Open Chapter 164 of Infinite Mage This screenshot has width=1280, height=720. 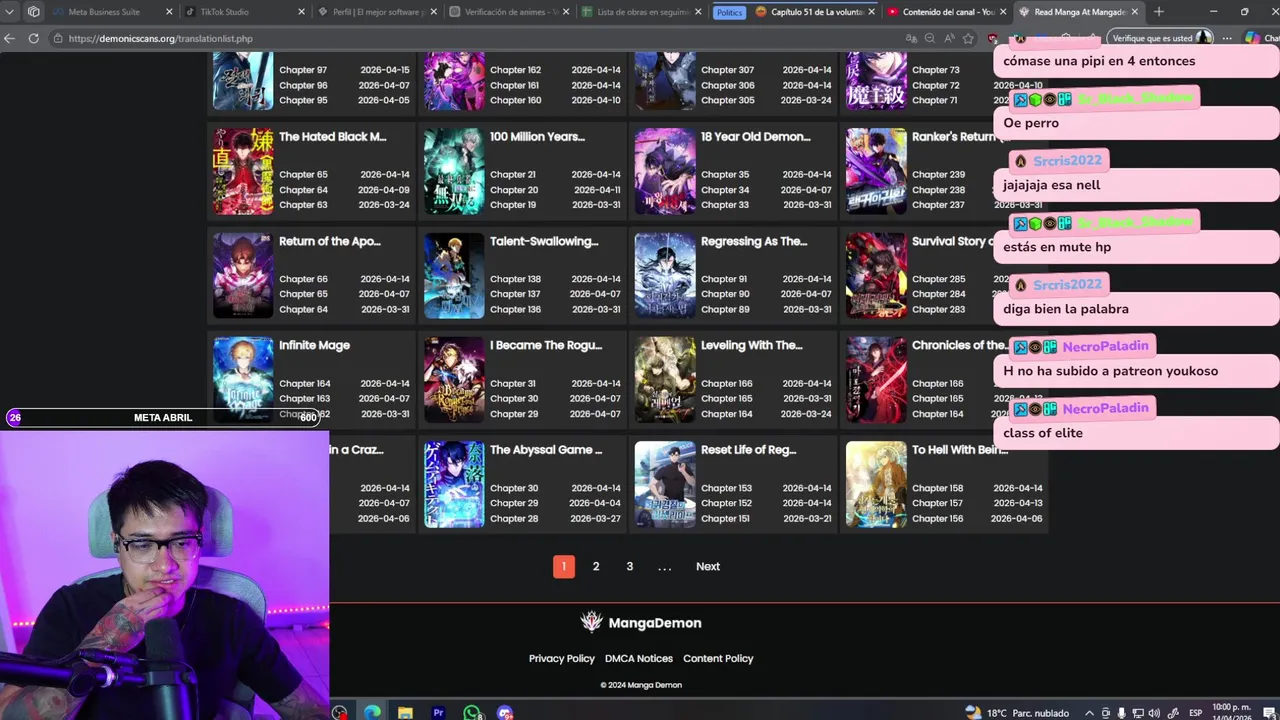(305, 383)
